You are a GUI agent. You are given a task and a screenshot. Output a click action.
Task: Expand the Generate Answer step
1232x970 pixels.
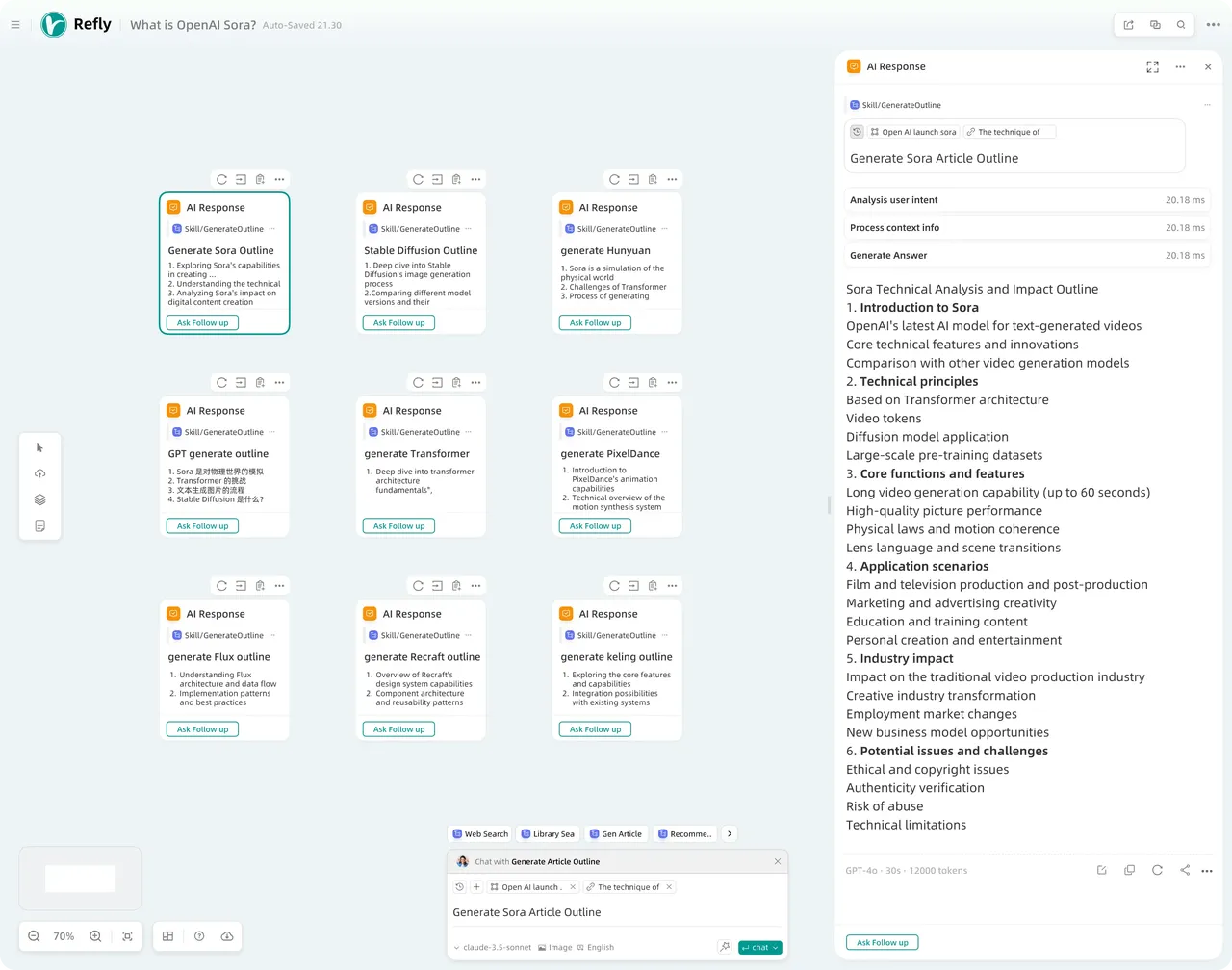[x=1026, y=256]
